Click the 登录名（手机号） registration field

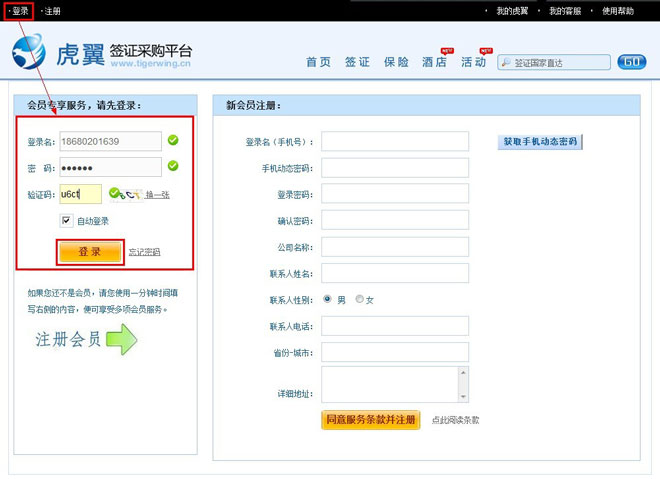point(395,141)
